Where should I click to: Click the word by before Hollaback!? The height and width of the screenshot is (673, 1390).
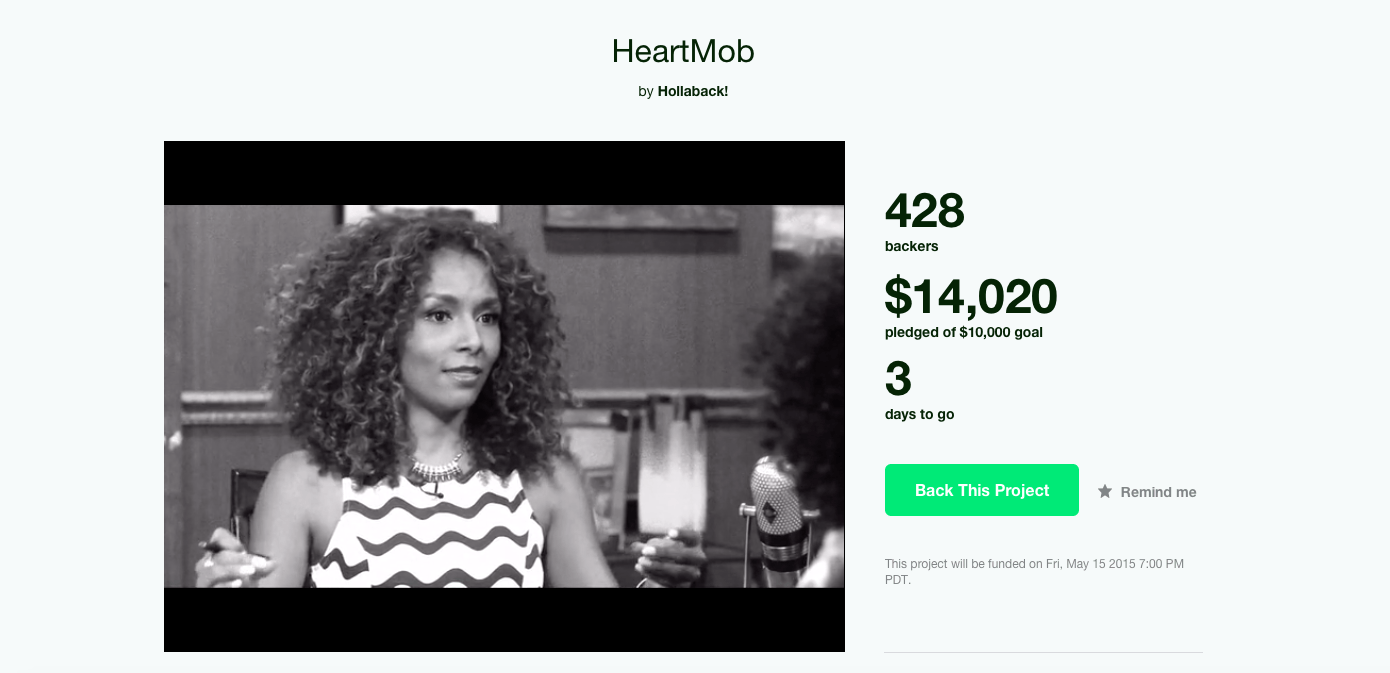coord(646,91)
